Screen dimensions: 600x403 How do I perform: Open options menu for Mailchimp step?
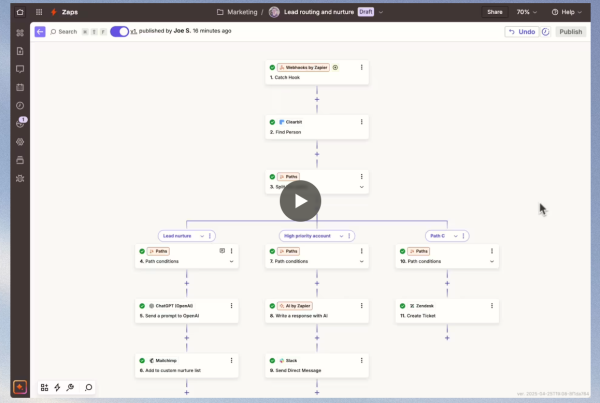[x=232, y=361]
